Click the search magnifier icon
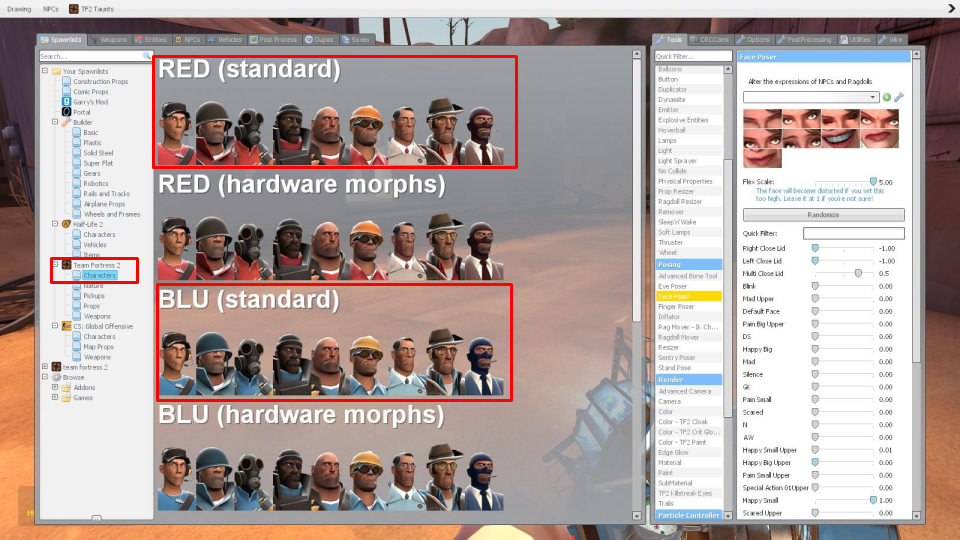Screen dimensions: 960x540 coord(147,56)
